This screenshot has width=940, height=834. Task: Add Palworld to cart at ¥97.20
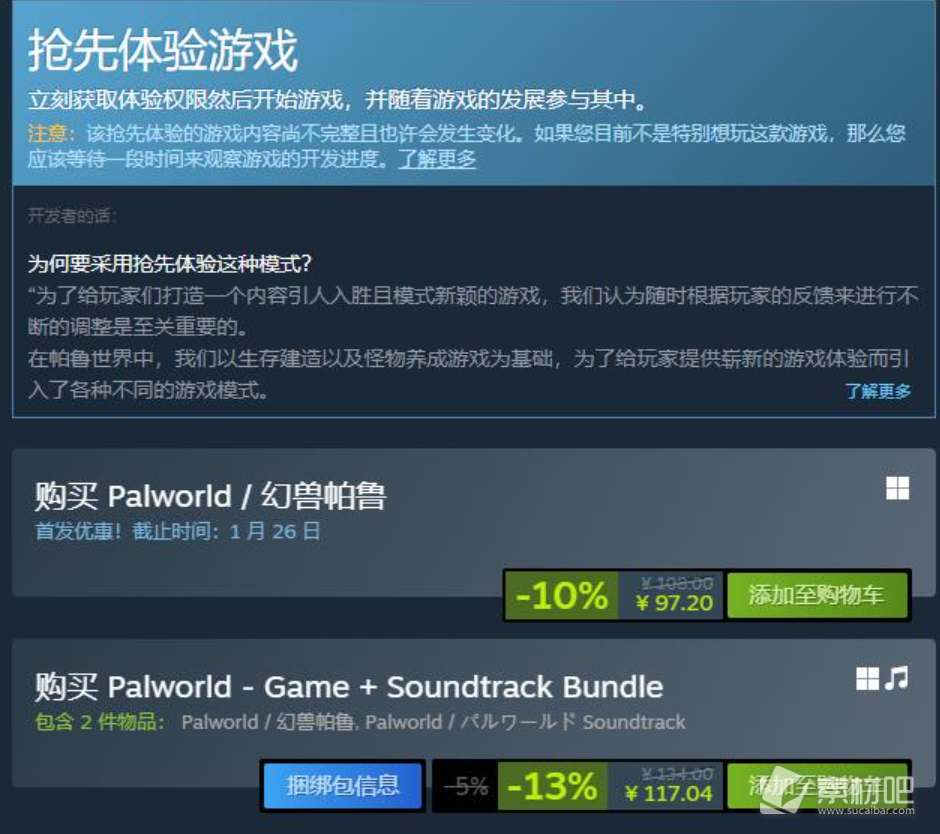pyautogui.click(x=817, y=595)
